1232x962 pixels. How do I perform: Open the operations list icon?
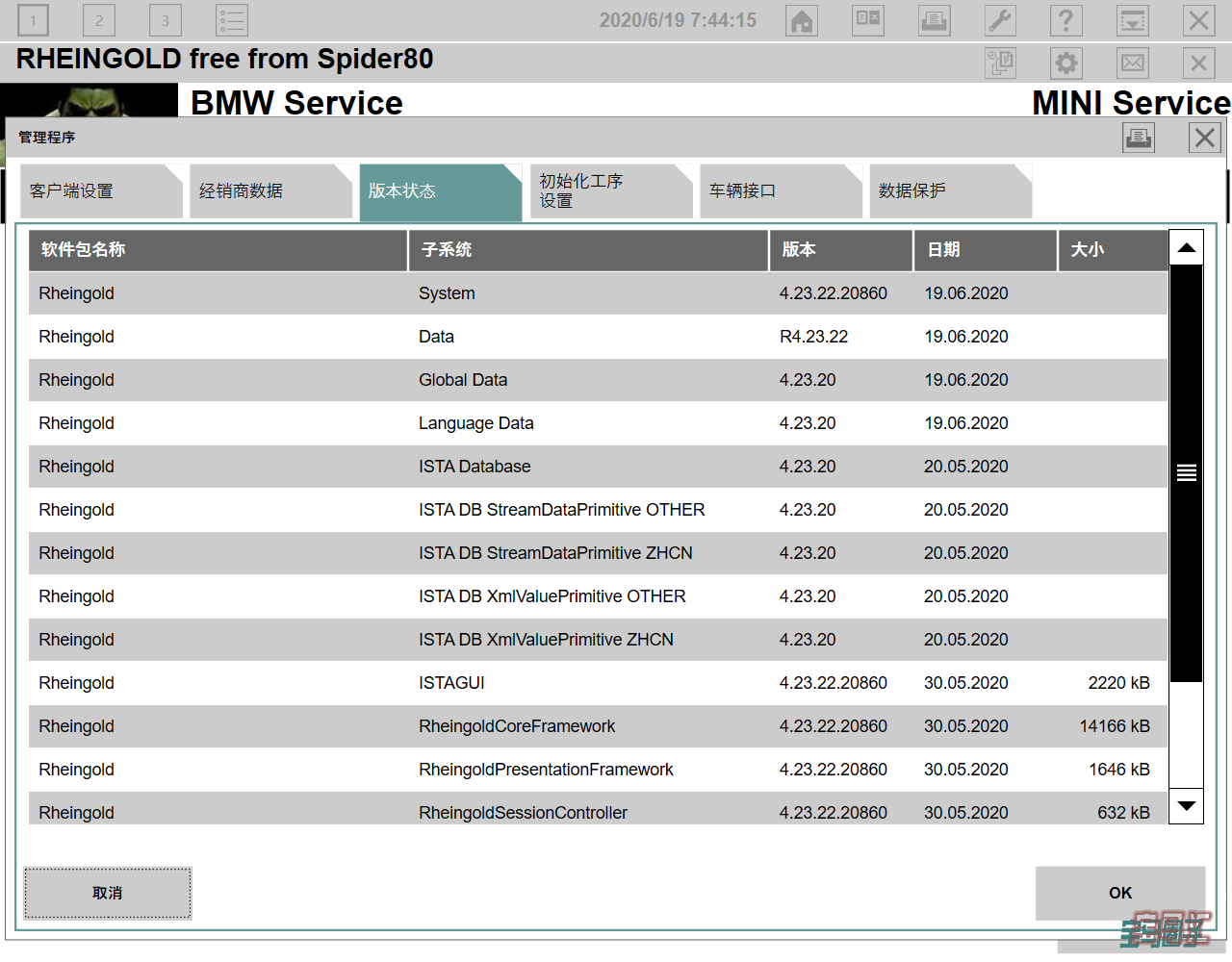(232, 20)
